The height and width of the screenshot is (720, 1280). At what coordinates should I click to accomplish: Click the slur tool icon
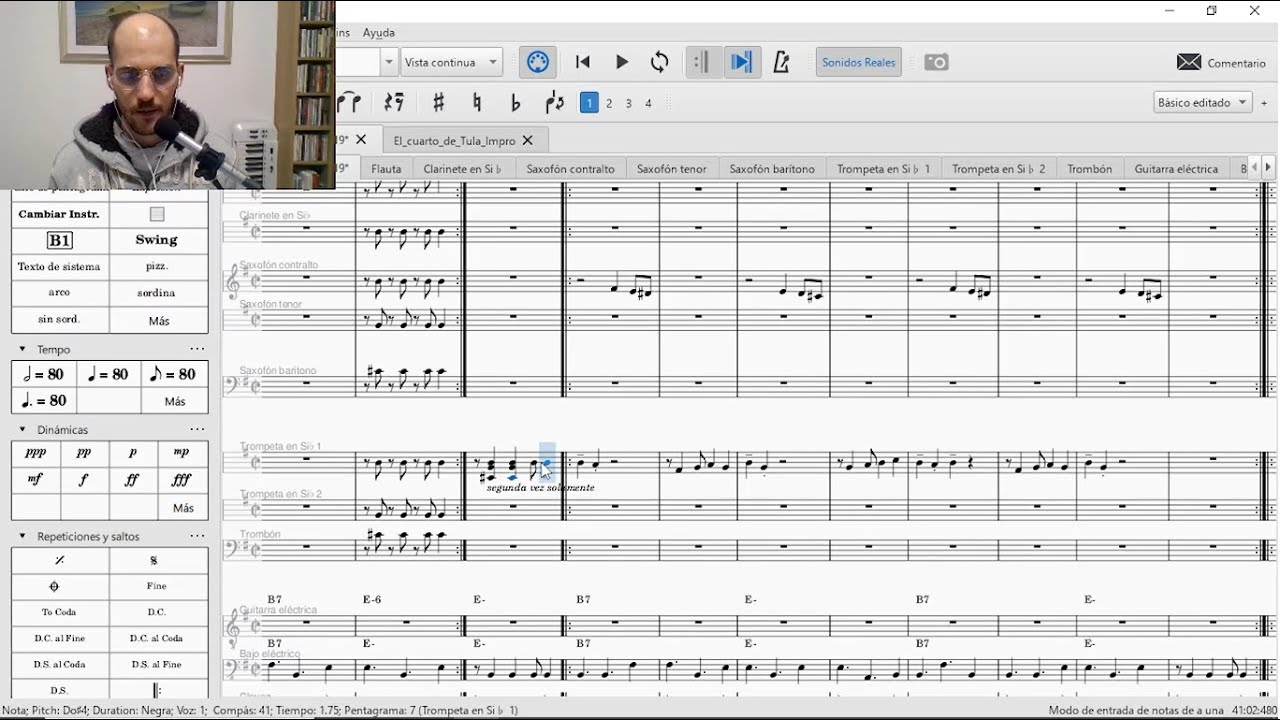(349, 102)
